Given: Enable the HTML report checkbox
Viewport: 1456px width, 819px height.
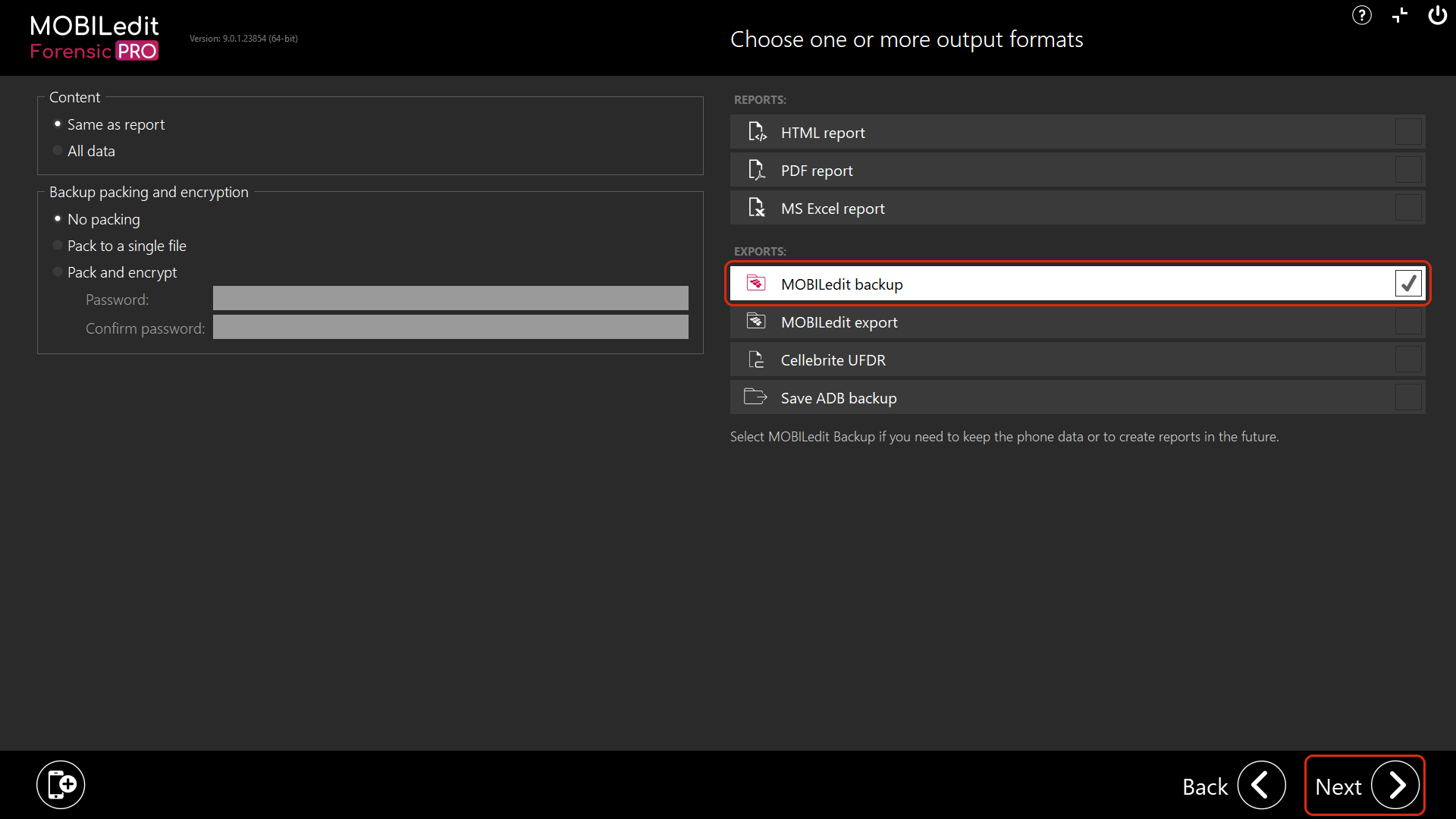Looking at the screenshot, I should point(1408,132).
